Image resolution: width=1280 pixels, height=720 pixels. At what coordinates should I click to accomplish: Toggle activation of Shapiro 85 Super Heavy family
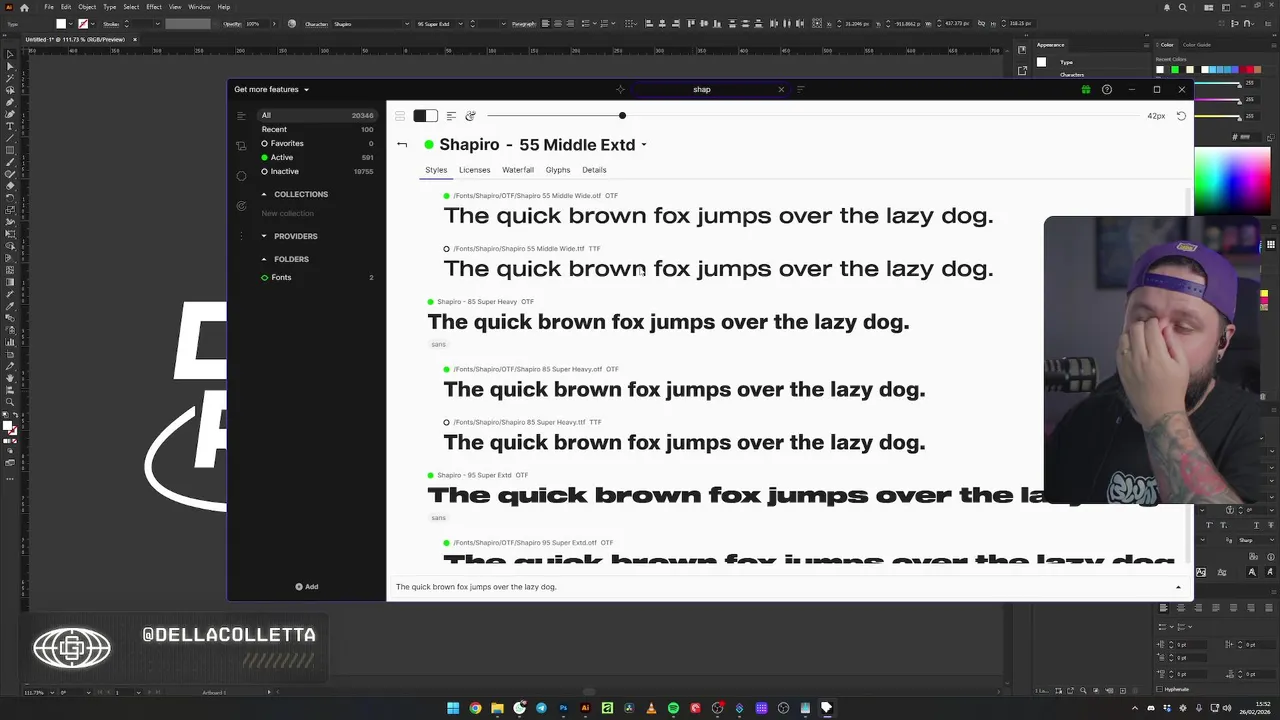click(430, 302)
